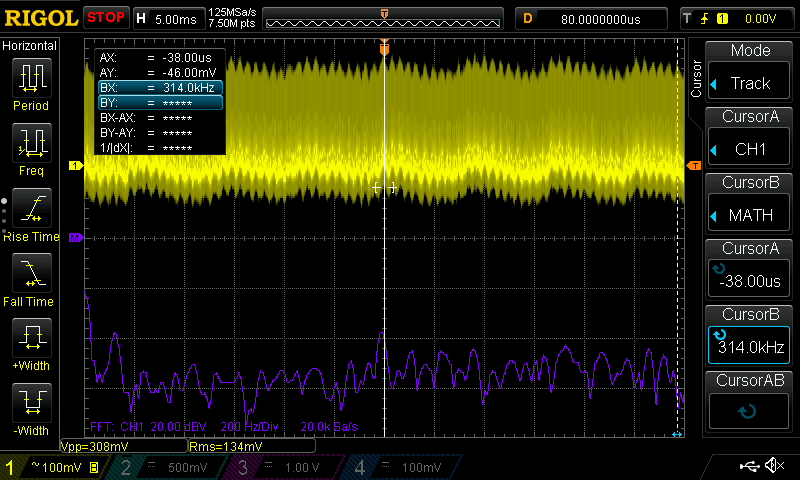Click the USB connection status icon
Viewport: 800px width, 480px height.
click(x=750, y=466)
